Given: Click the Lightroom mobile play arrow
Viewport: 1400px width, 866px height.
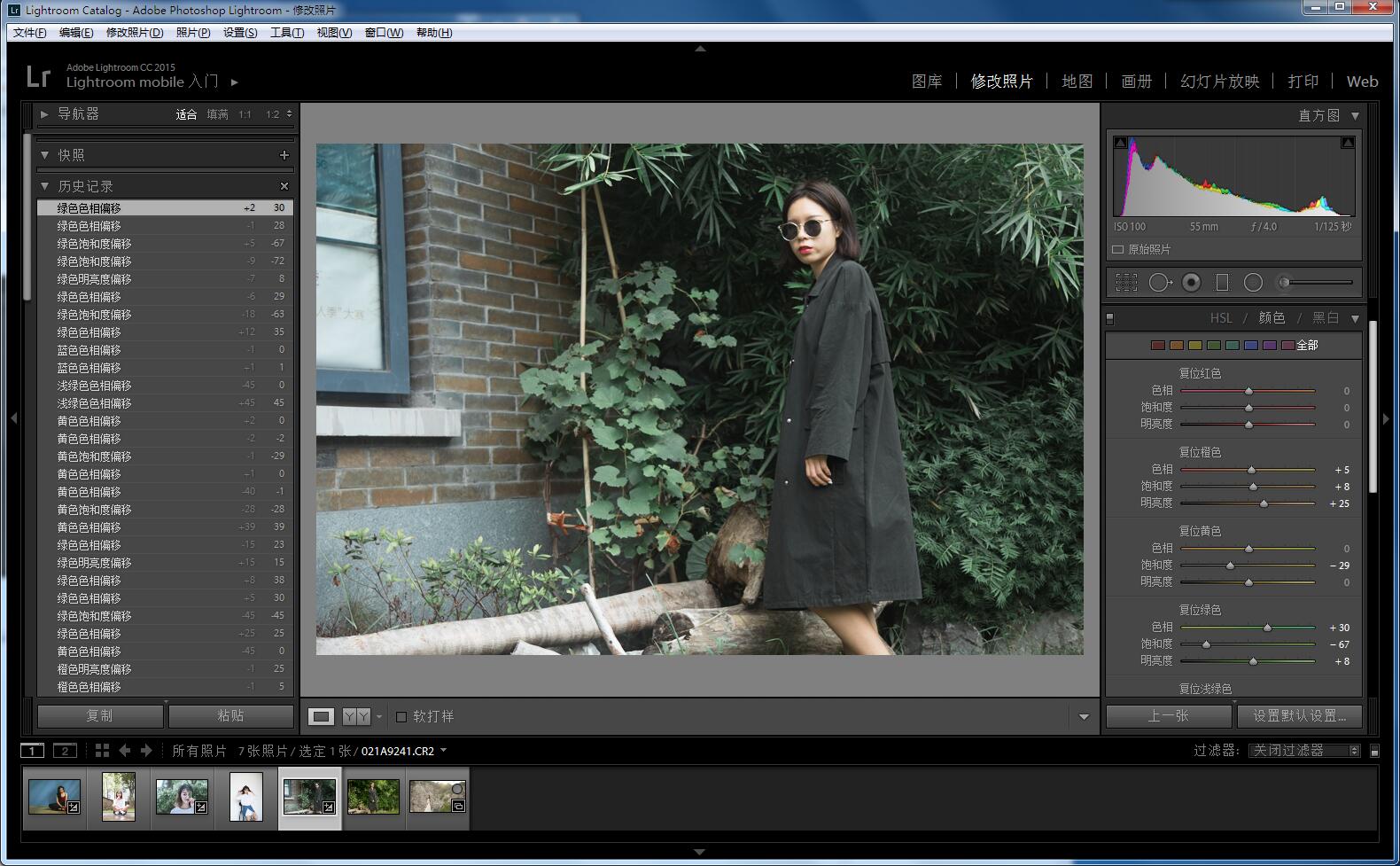Looking at the screenshot, I should [x=234, y=82].
